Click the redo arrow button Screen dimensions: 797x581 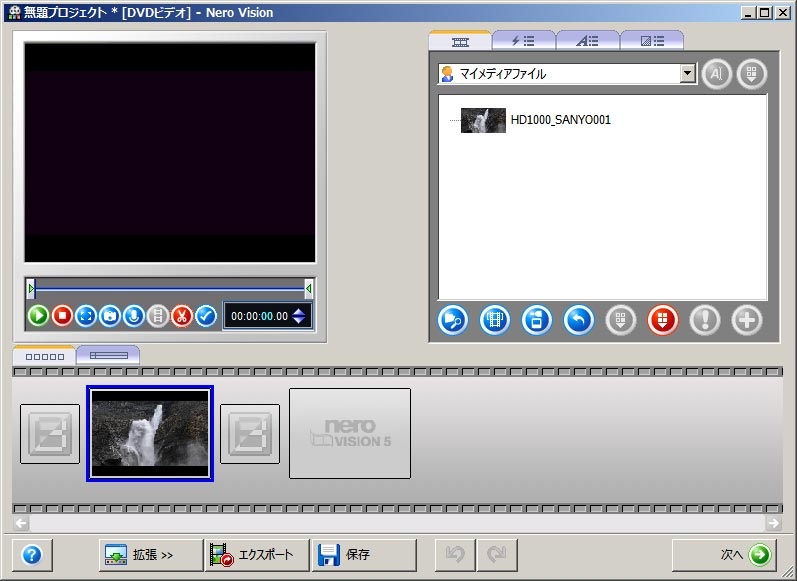click(x=497, y=555)
